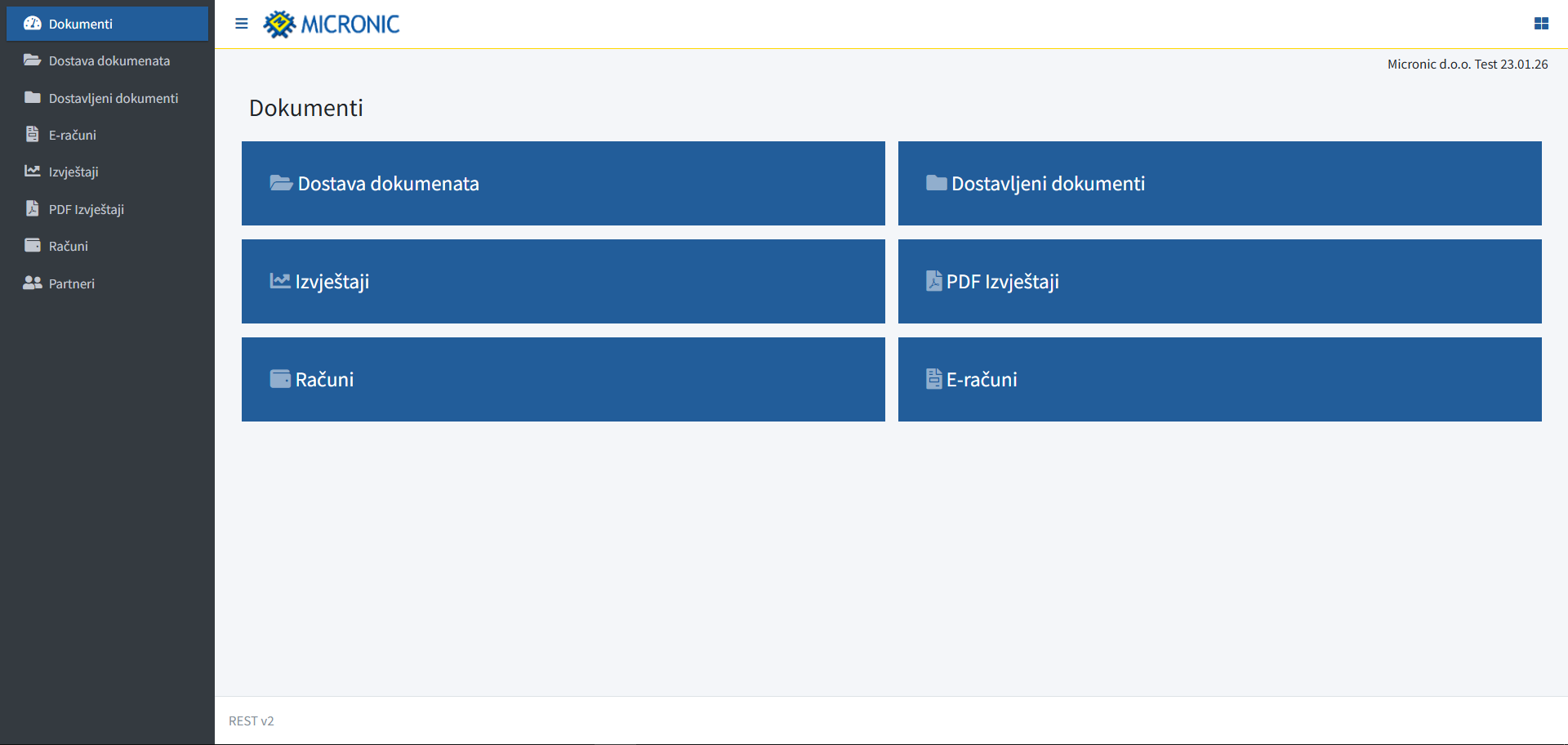The height and width of the screenshot is (745, 1568).
Task: Click the E-računi invoice icon in sidebar
Action: (33, 134)
